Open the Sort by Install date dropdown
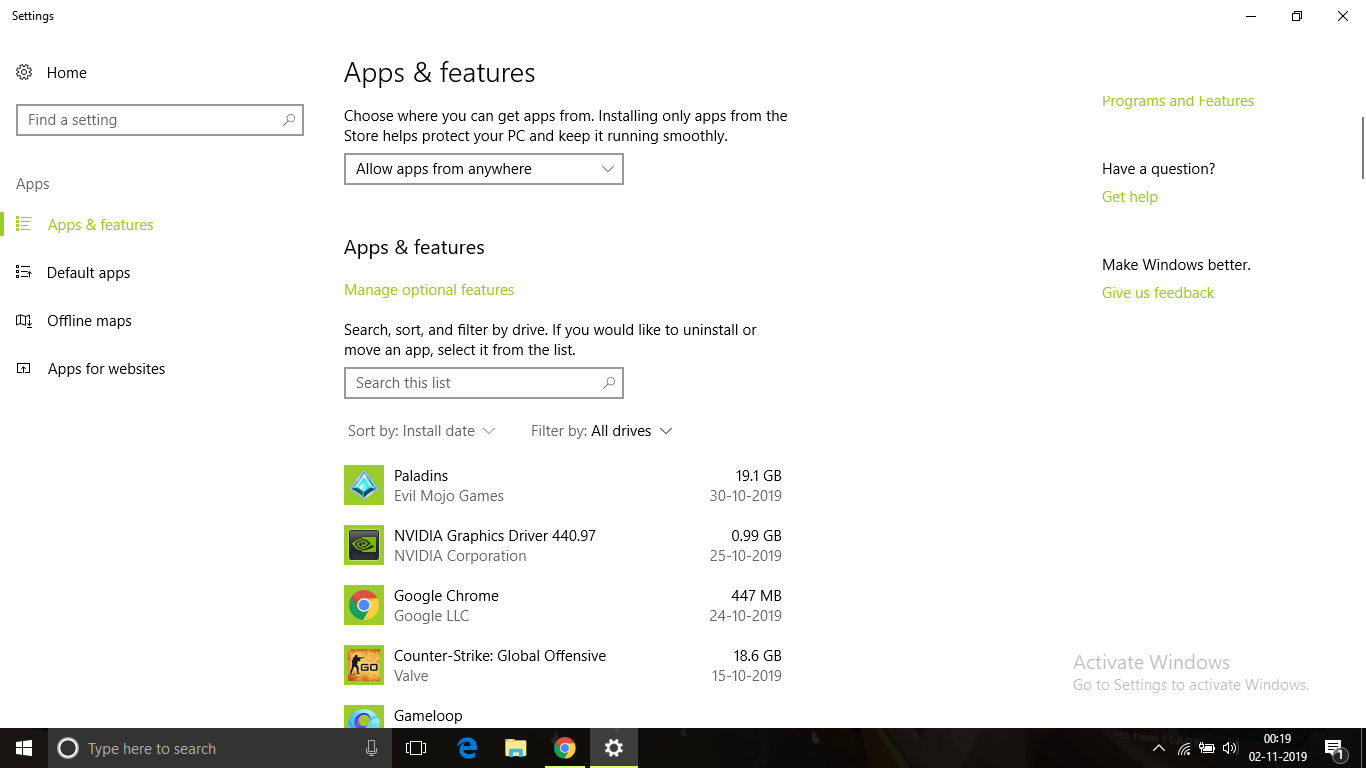 [x=421, y=431]
